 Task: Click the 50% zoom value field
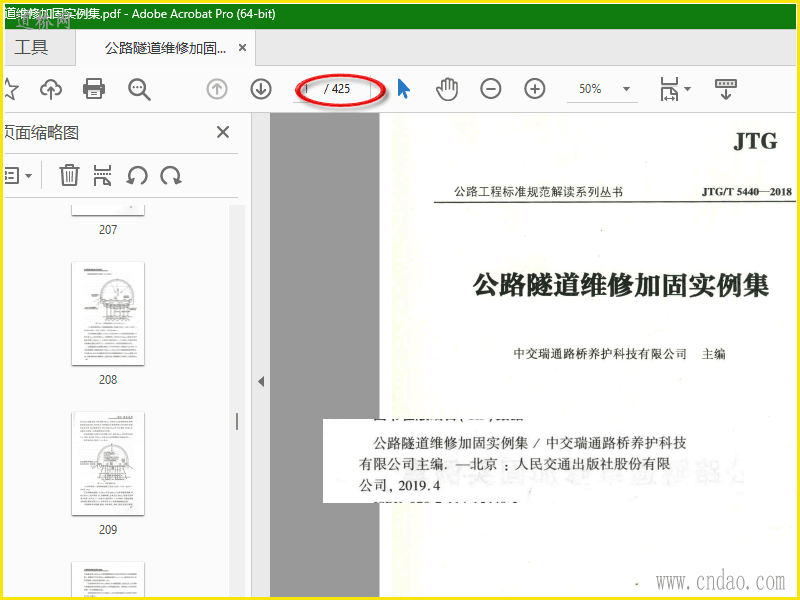pos(590,89)
